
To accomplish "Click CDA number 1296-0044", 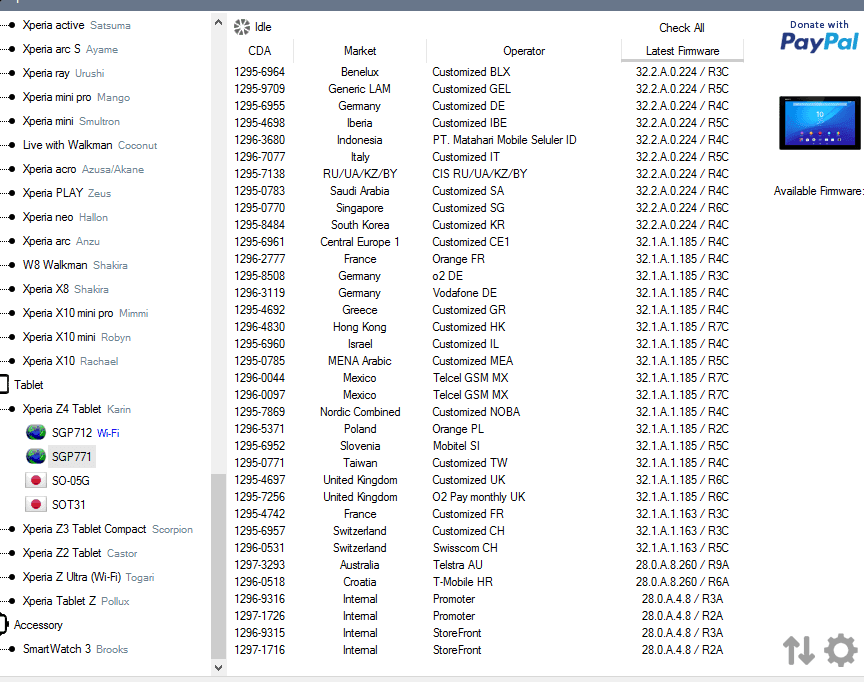I will click(260, 378).
